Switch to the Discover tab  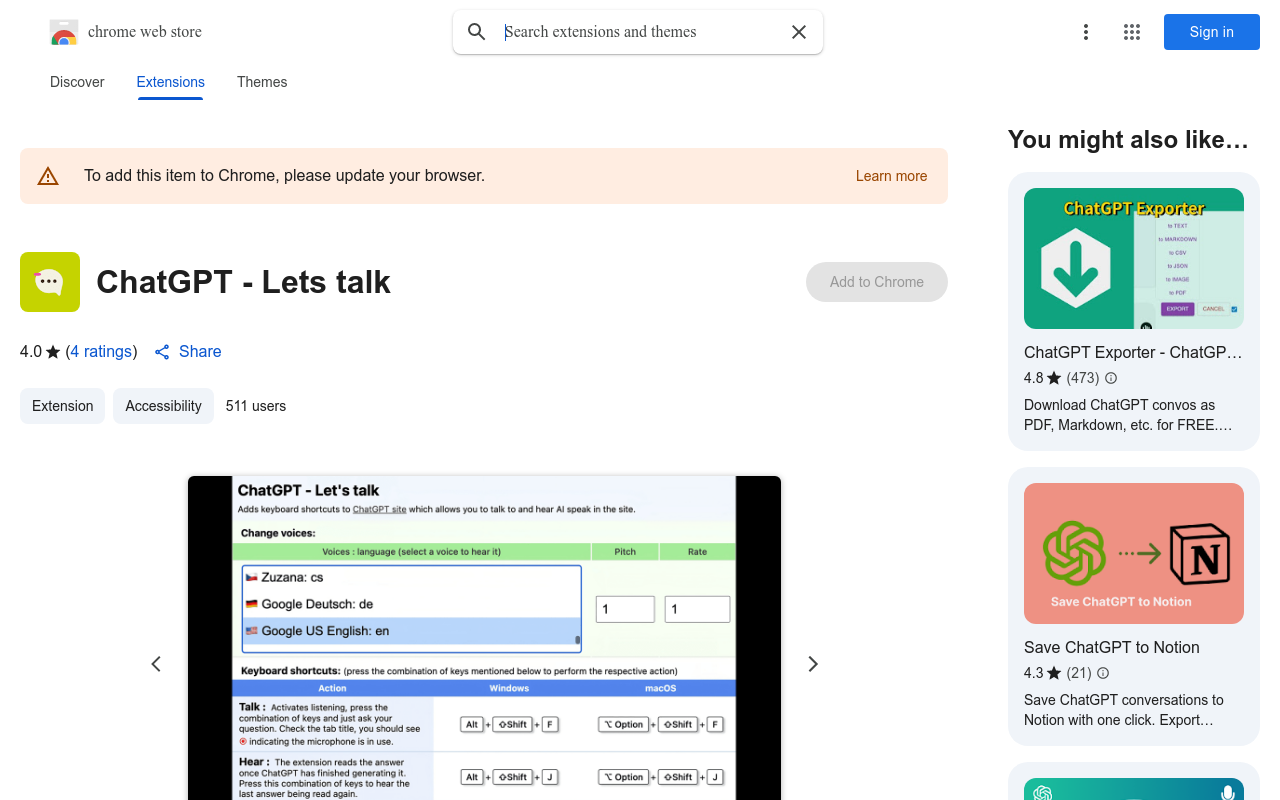coord(77,82)
